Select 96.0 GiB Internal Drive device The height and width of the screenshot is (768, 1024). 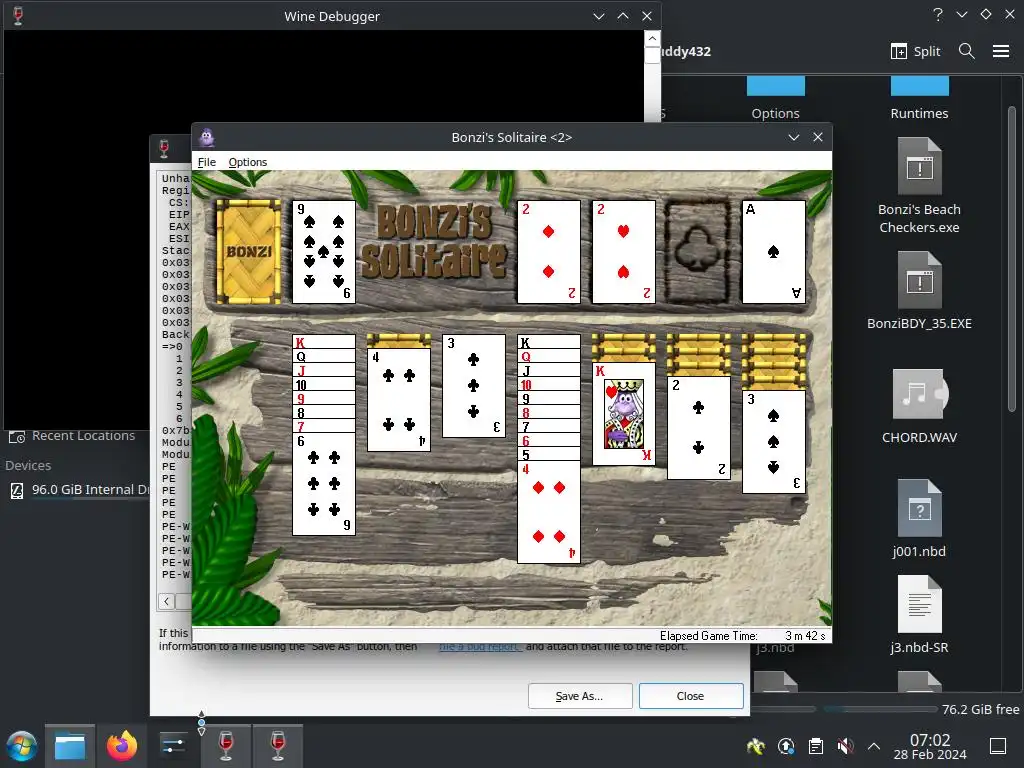click(78, 490)
